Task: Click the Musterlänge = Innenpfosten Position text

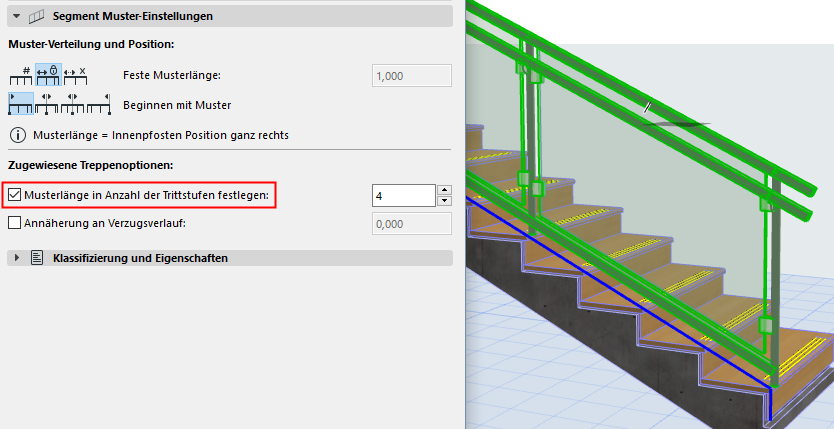Action: [x=161, y=135]
